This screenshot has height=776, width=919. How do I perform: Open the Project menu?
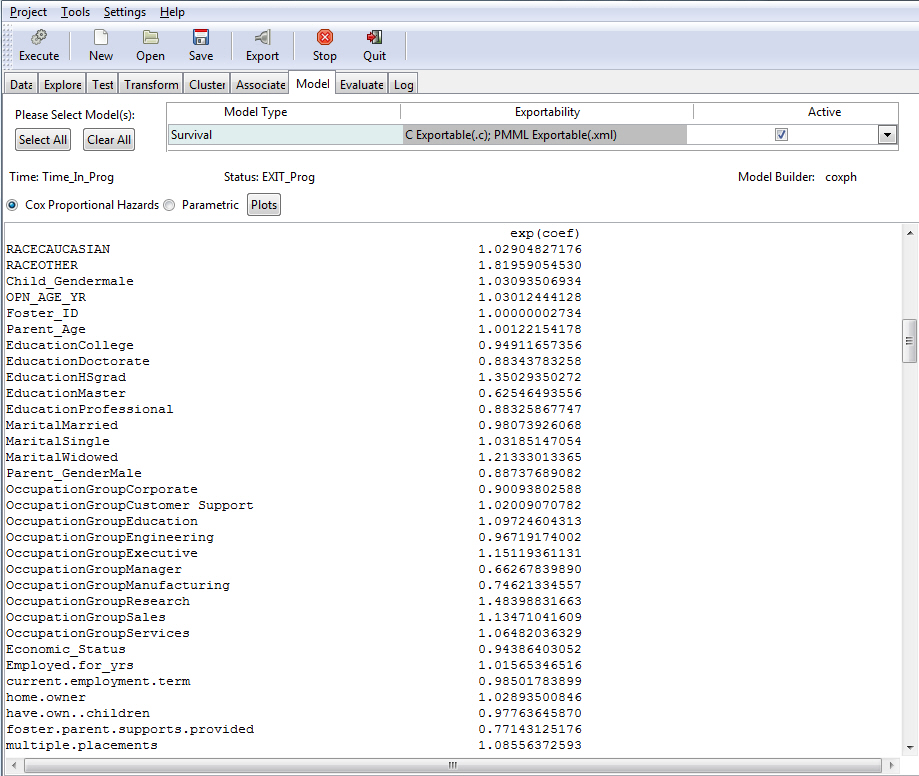tap(28, 12)
